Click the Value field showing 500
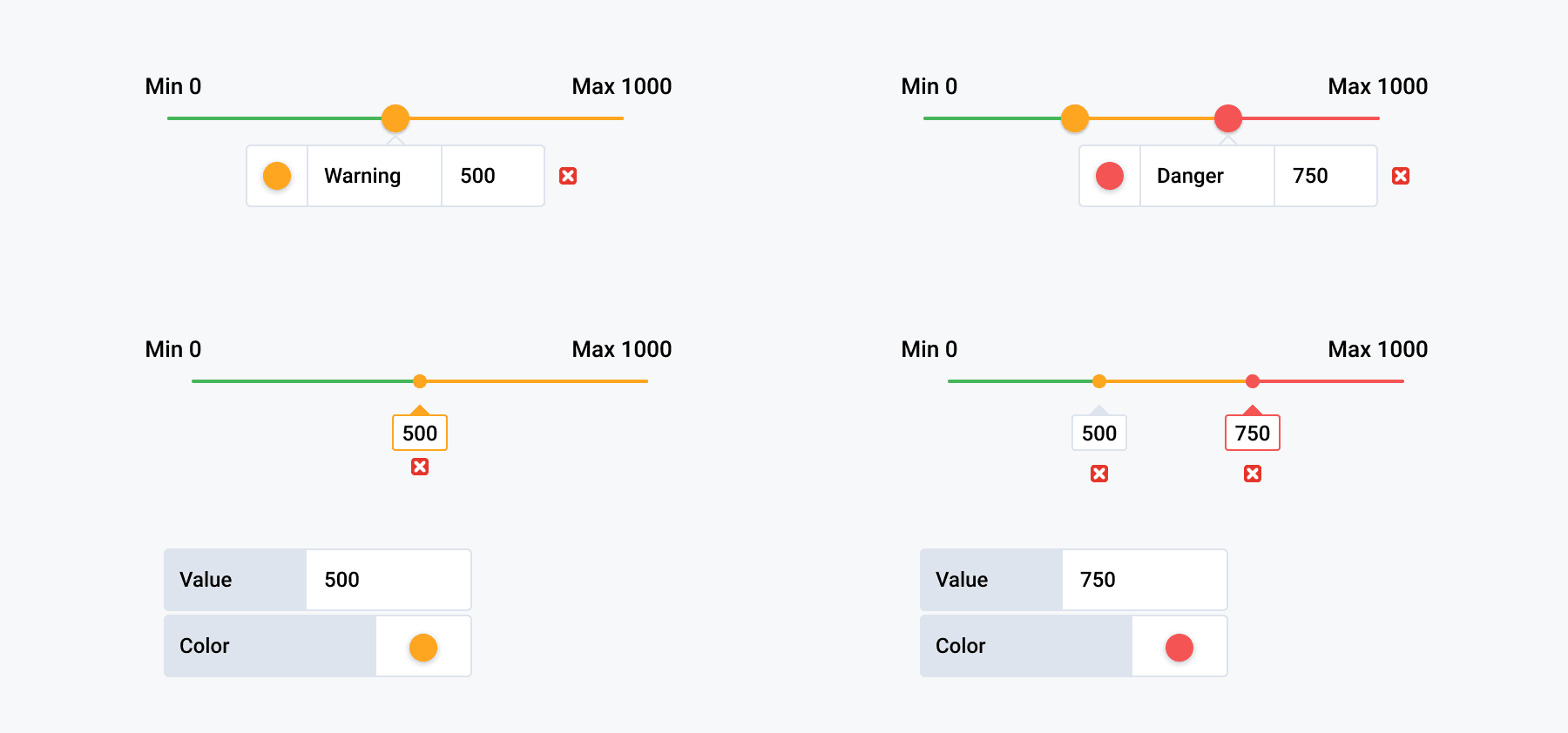This screenshot has width=1568, height=733. pos(389,580)
